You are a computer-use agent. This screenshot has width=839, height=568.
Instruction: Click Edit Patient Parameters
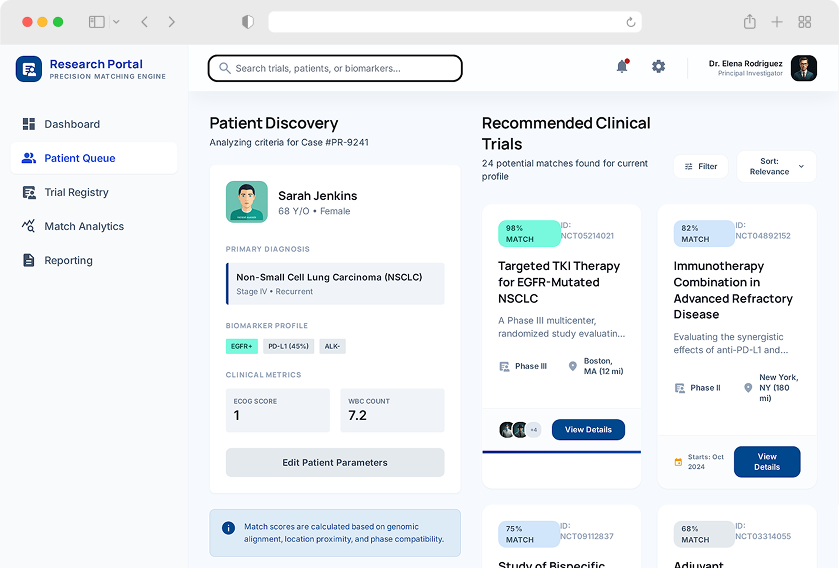coord(335,463)
